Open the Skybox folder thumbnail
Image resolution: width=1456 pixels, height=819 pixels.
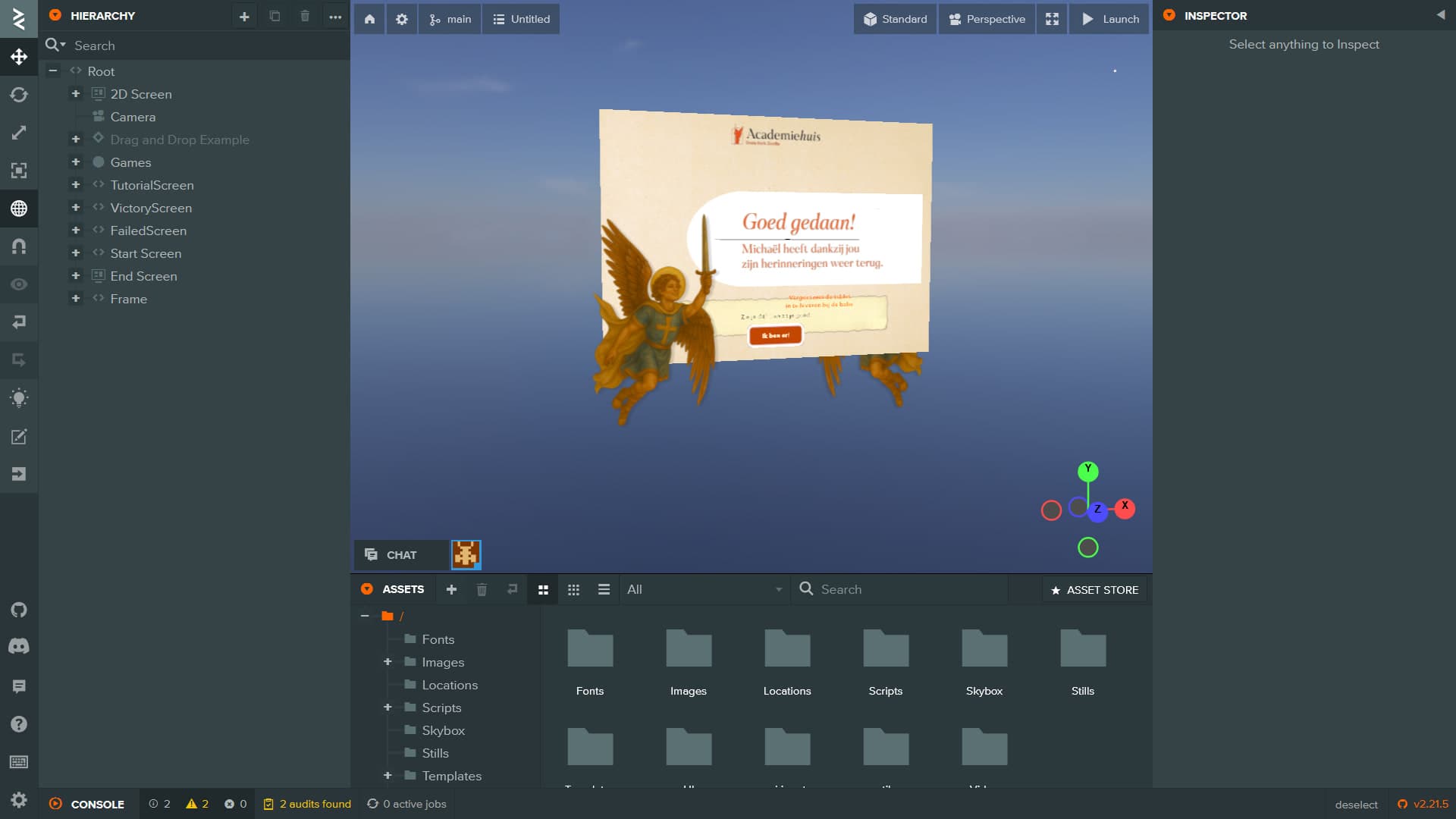tap(984, 661)
